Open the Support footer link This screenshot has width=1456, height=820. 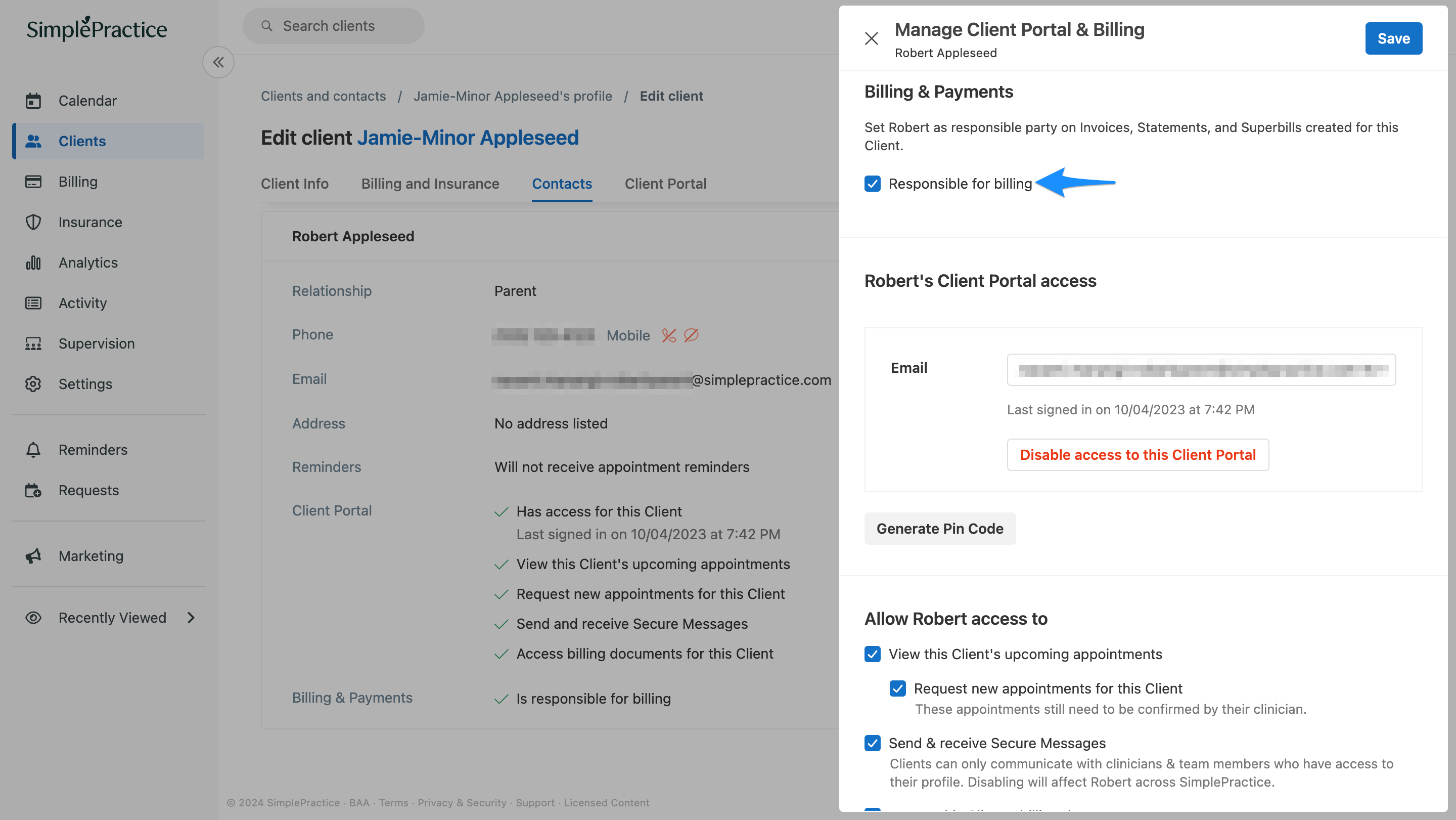[535, 802]
